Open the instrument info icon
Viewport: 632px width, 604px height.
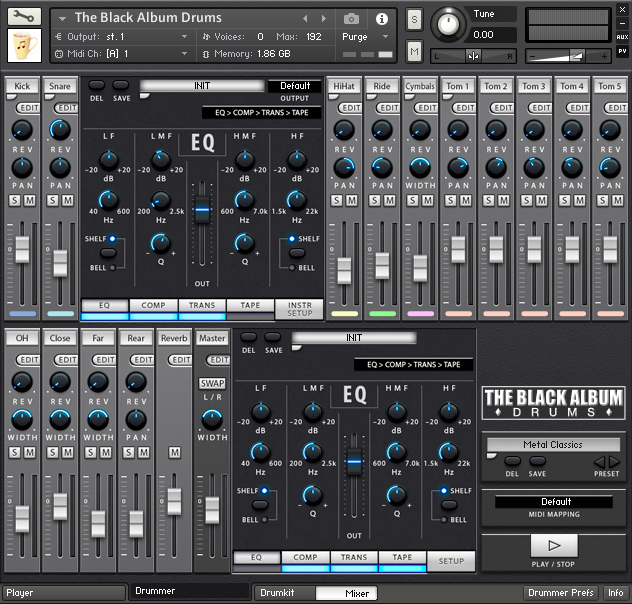coord(381,19)
